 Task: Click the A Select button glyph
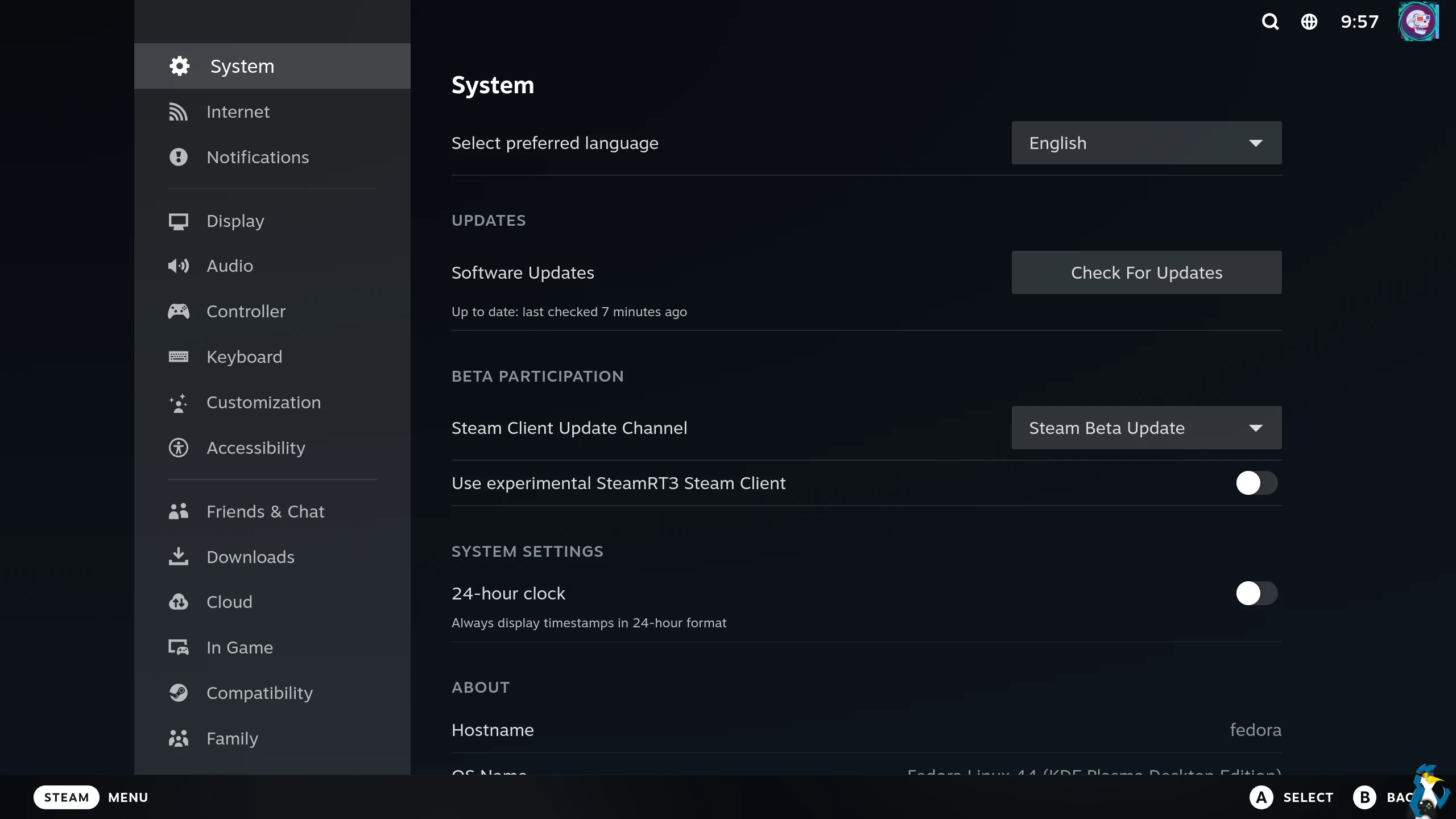(1261, 797)
